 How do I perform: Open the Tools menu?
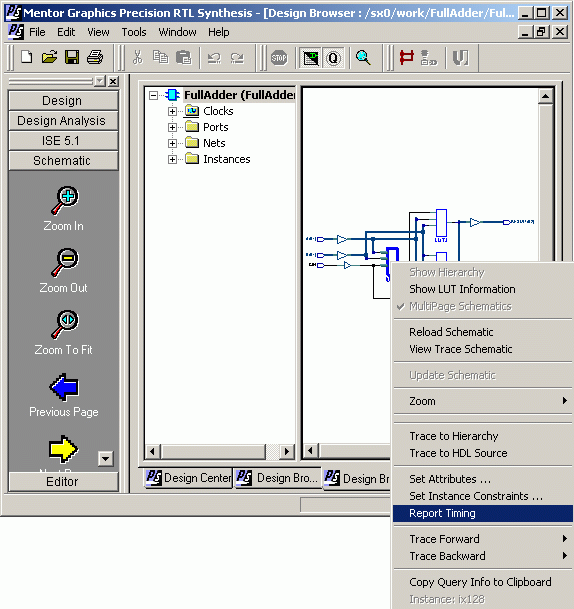point(134,32)
